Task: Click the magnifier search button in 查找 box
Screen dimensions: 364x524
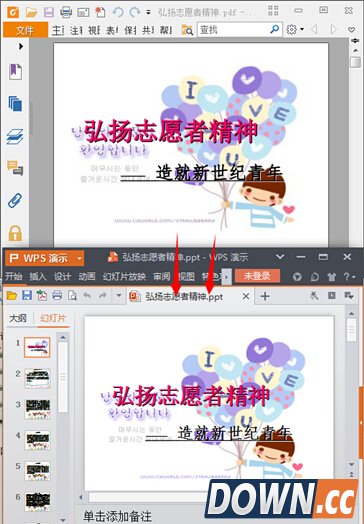Action: (x=275, y=29)
